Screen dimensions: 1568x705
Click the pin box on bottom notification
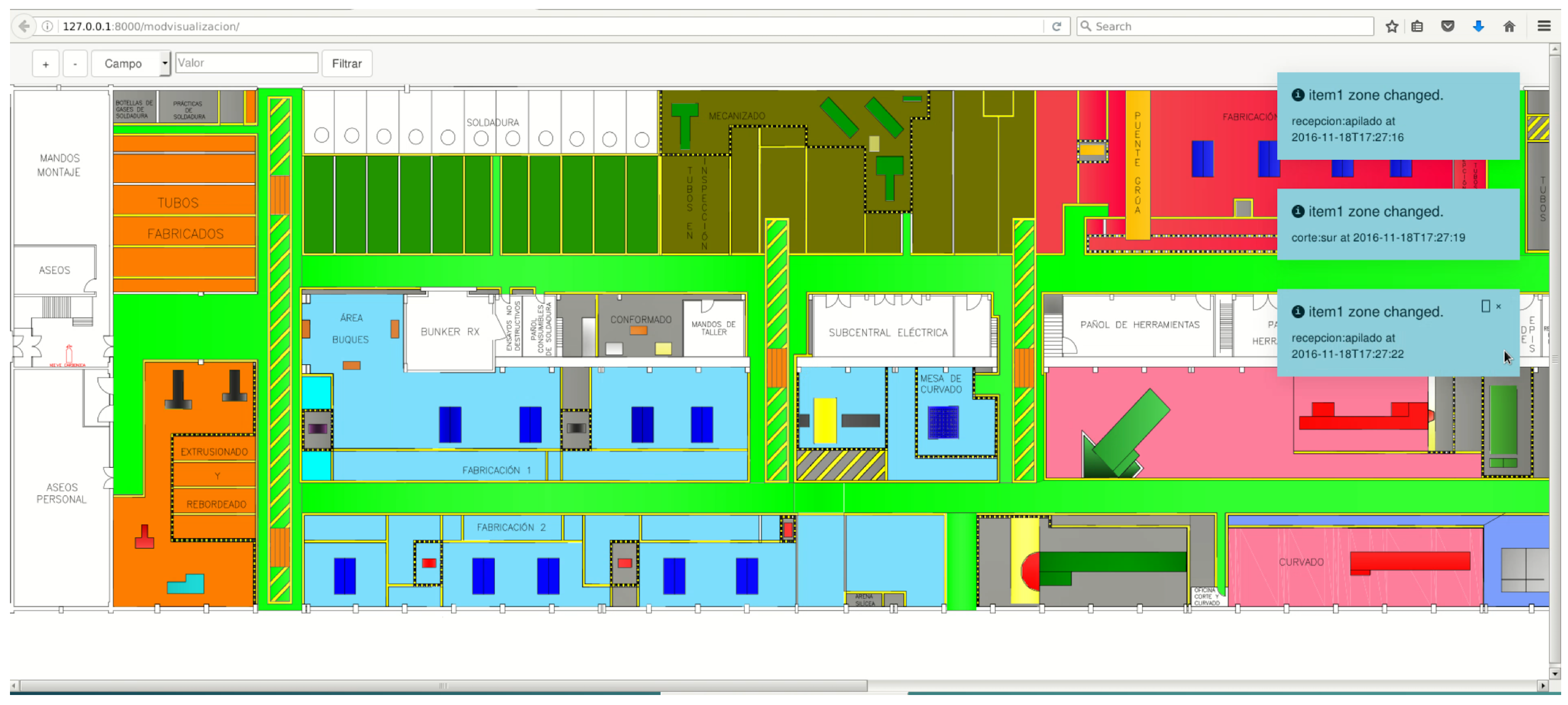[x=1485, y=307]
